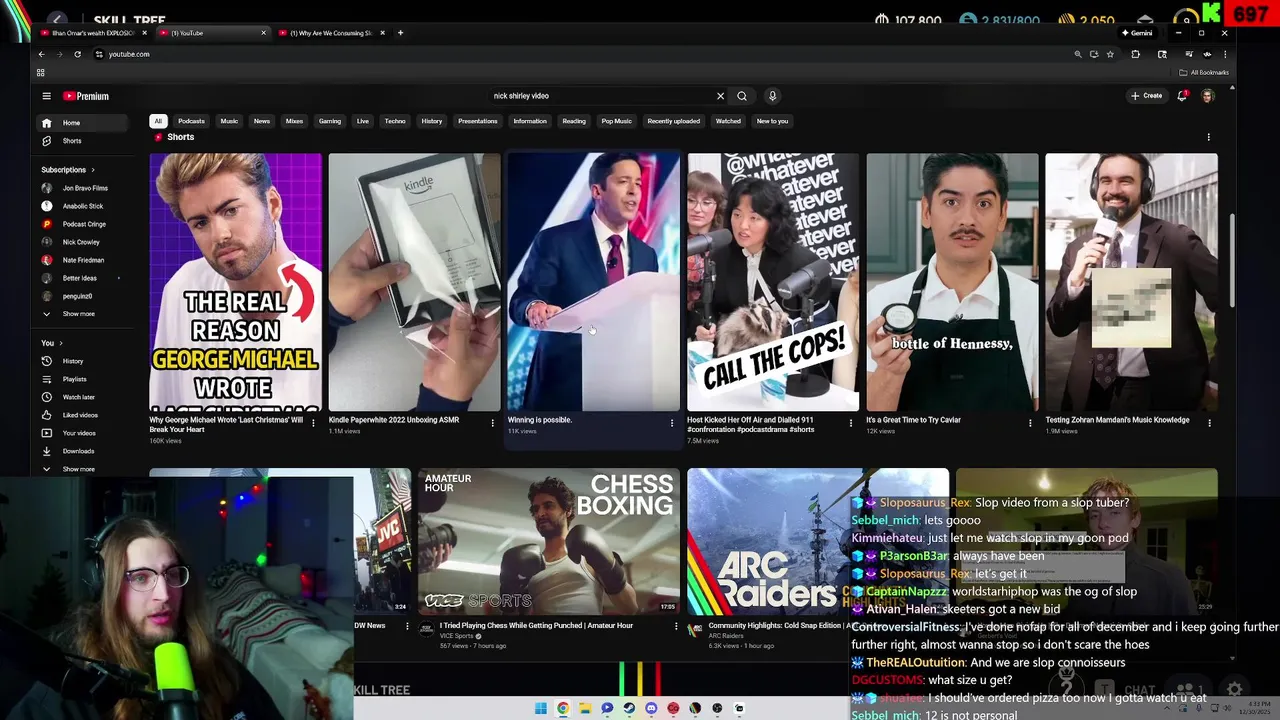Image resolution: width=1280 pixels, height=720 pixels.
Task: Open options for George Michael short
Action: click(x=313, y=423)
